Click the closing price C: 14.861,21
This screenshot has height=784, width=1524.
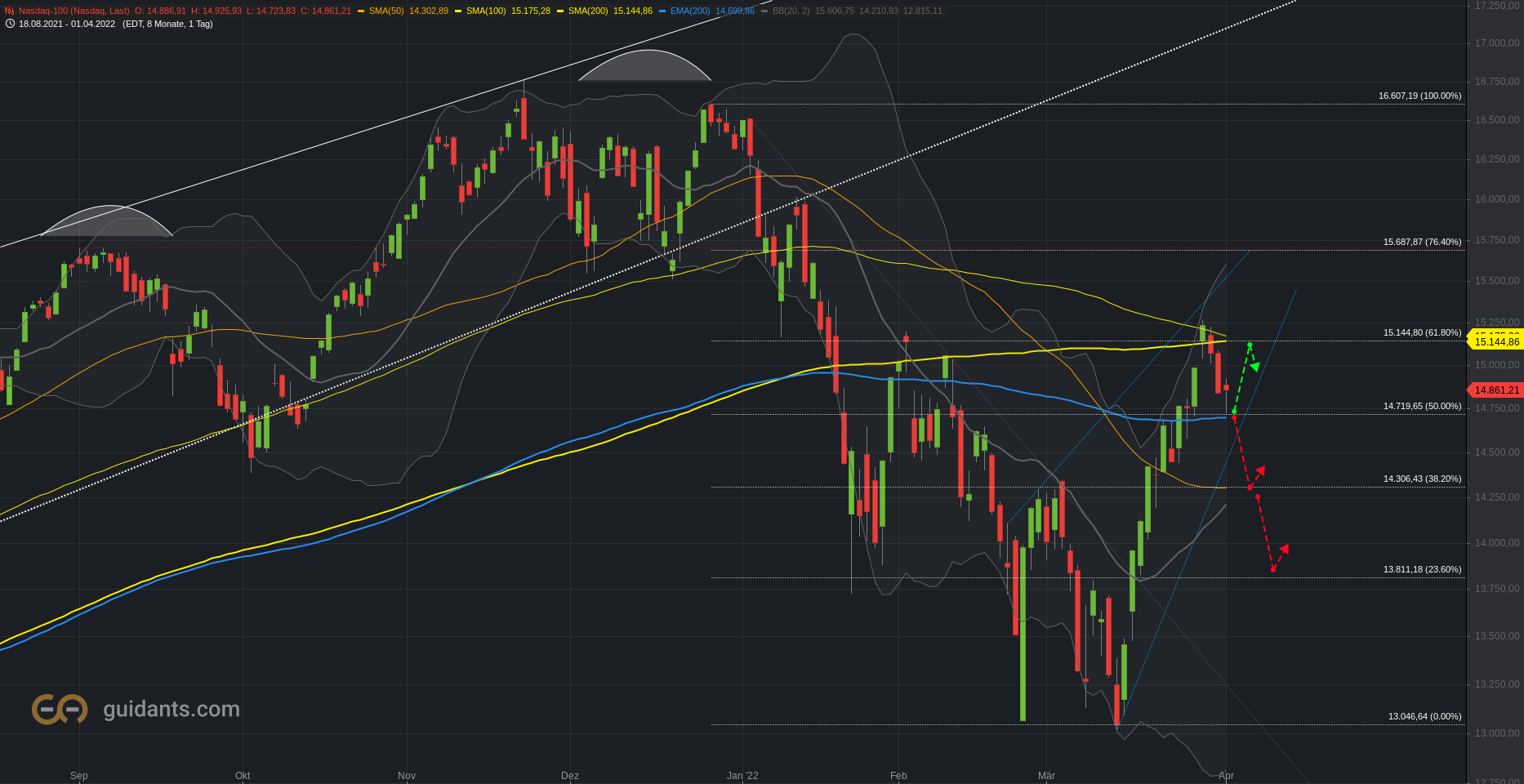click(326, 11)
